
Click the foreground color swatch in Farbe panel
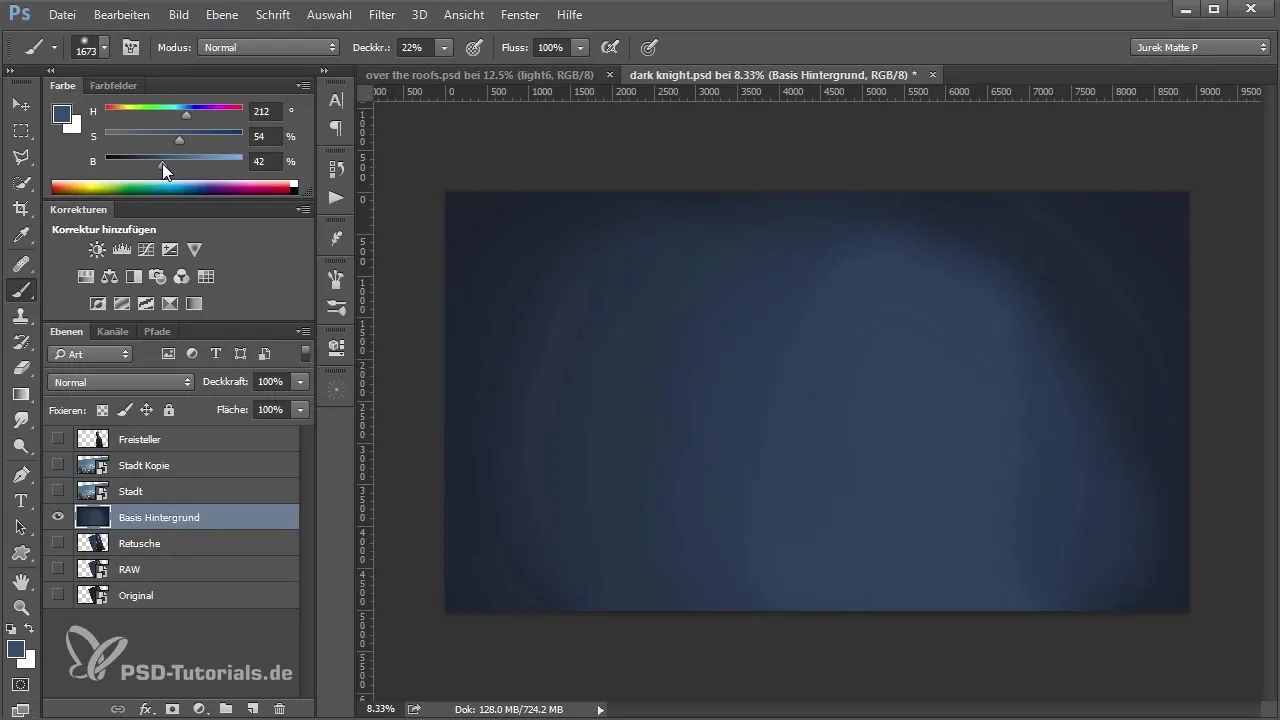pyautogui.click(x=62, y=114)
